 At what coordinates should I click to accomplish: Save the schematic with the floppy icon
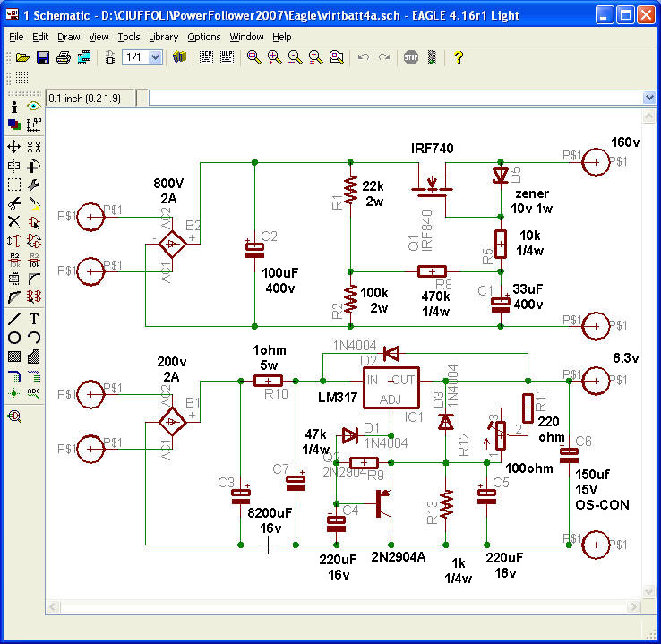tap(43, 57)
